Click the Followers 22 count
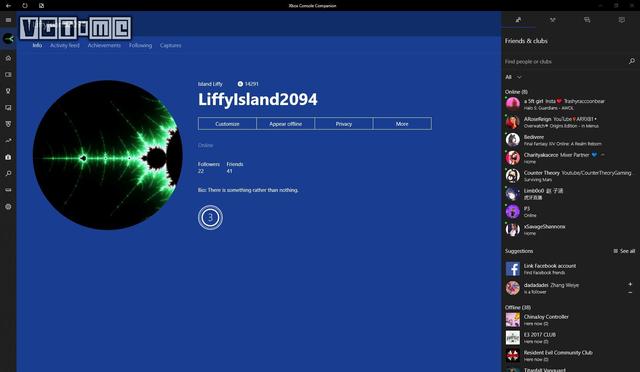 click(209, 167)
